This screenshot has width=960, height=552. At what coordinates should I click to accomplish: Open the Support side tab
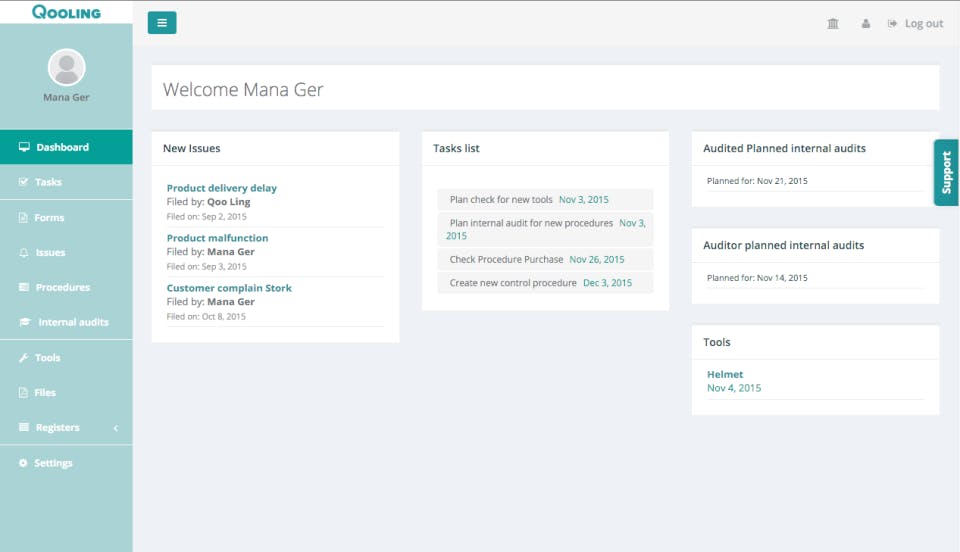946,173
